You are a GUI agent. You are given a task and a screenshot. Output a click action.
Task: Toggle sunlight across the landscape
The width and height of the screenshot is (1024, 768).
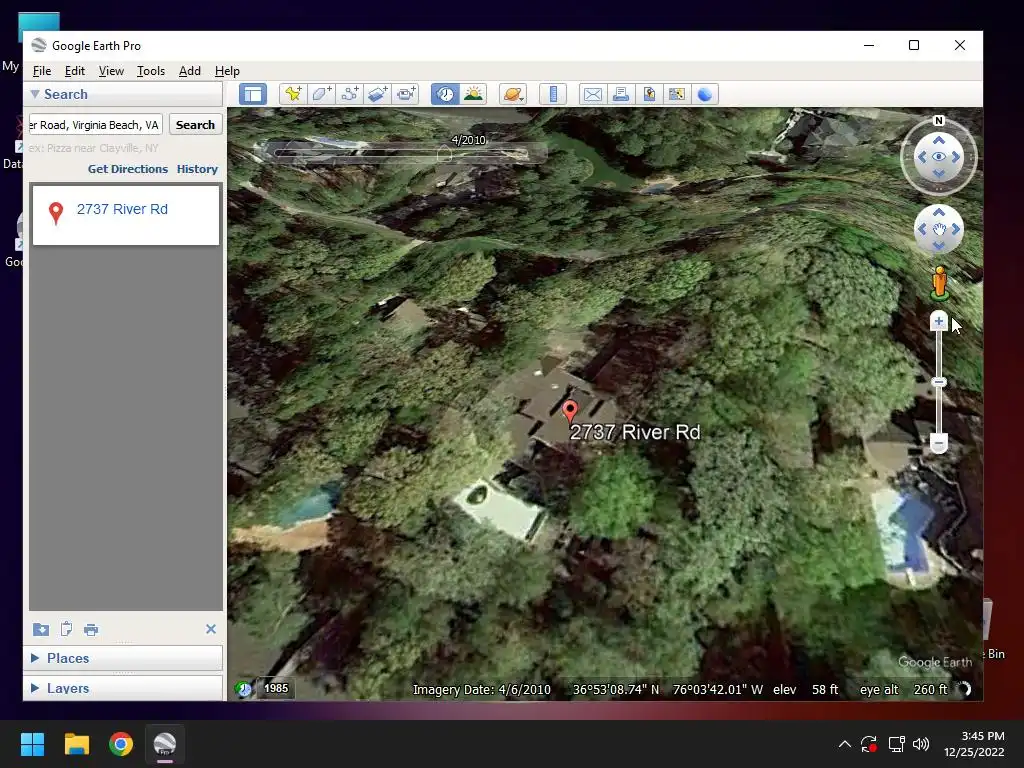tap(473, 94)
